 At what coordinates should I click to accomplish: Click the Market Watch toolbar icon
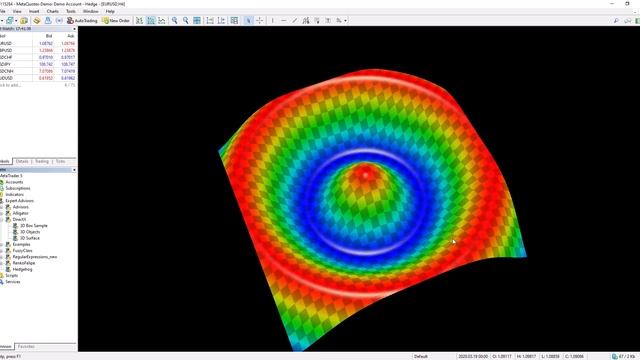[x=37, y=20]
